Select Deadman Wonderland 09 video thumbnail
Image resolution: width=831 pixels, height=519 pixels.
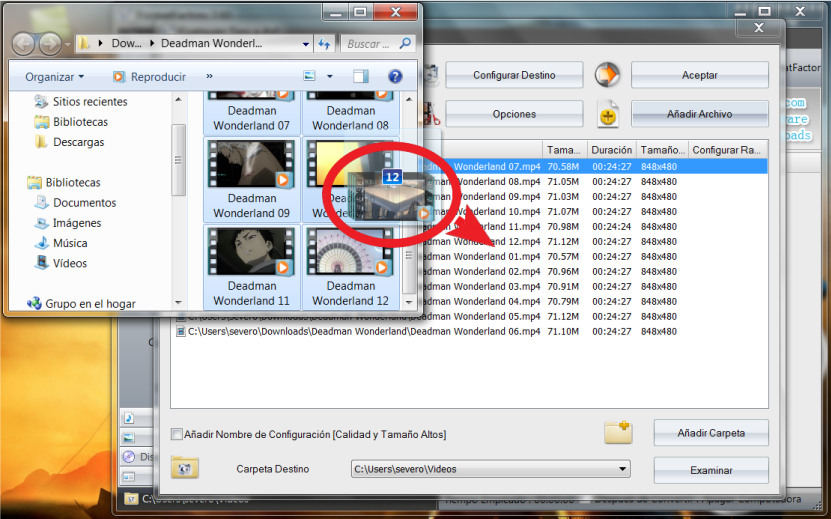pos(252,164)
